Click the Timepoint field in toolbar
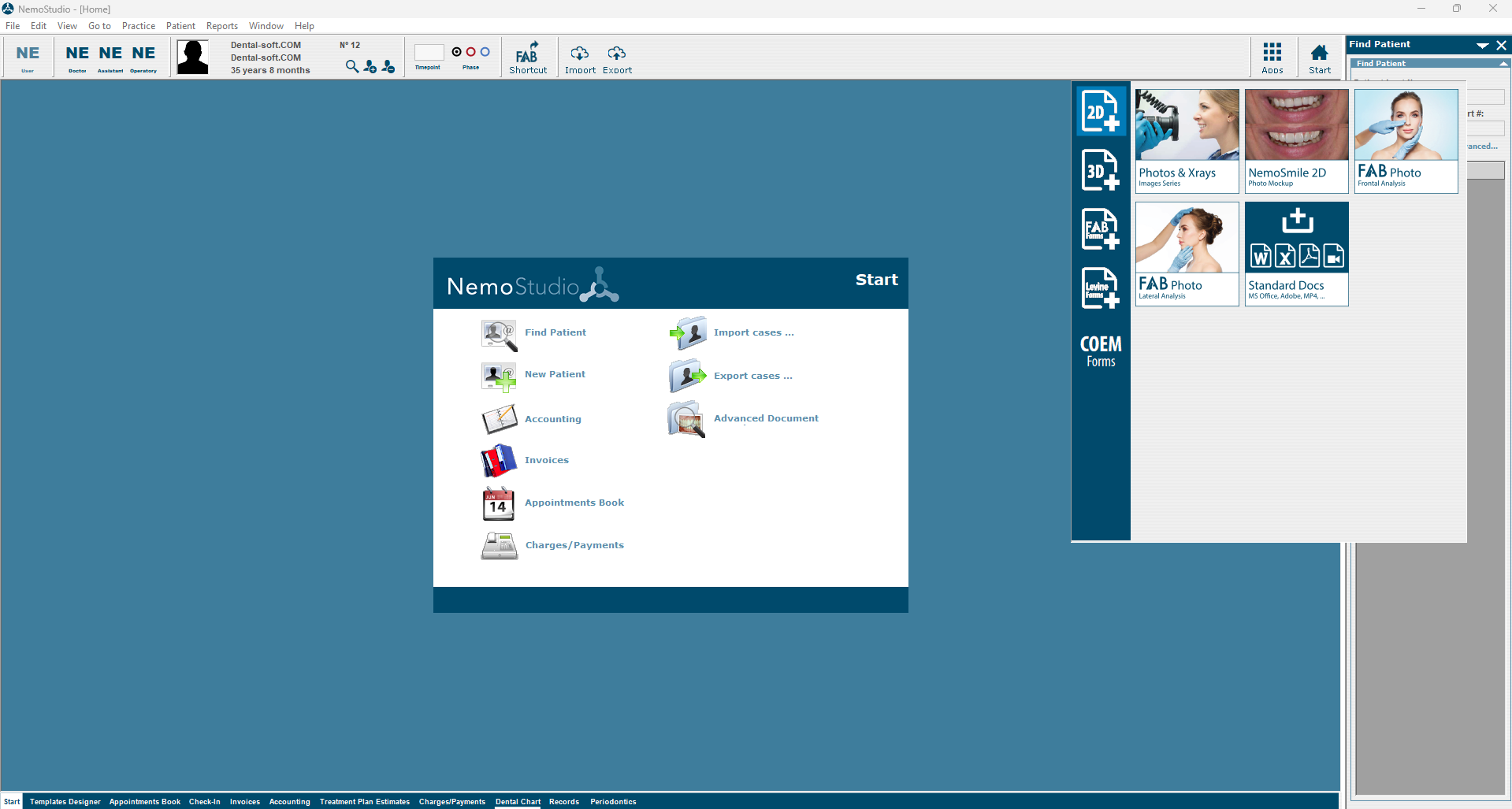Viewport: 1512px width, 809px height. [429, 53]
